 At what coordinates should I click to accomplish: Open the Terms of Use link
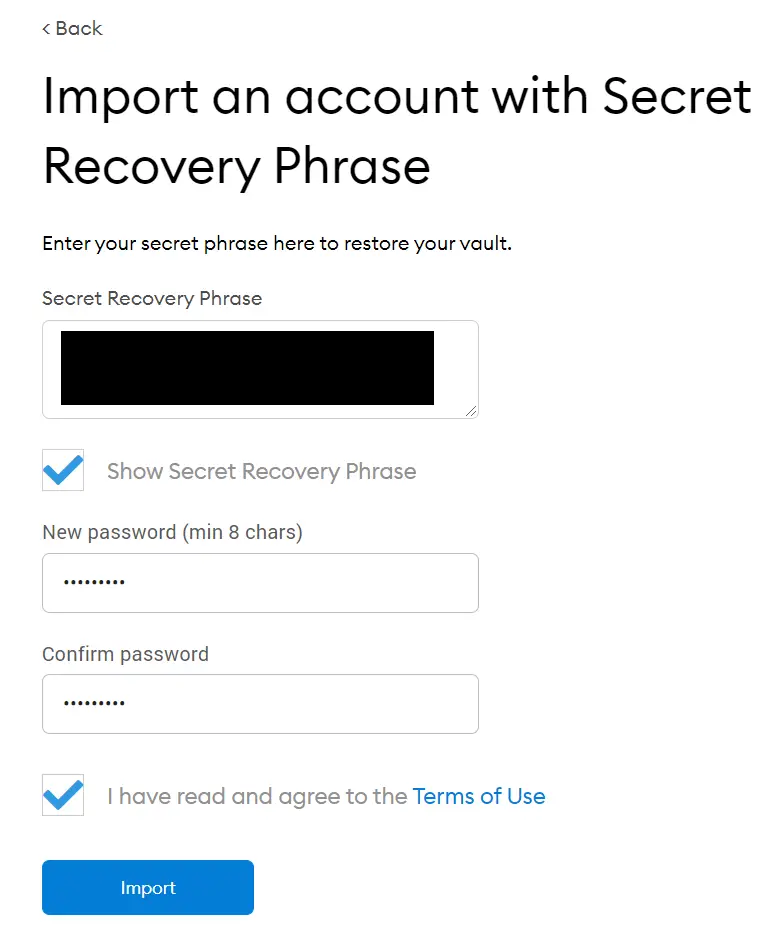(478, 796)
